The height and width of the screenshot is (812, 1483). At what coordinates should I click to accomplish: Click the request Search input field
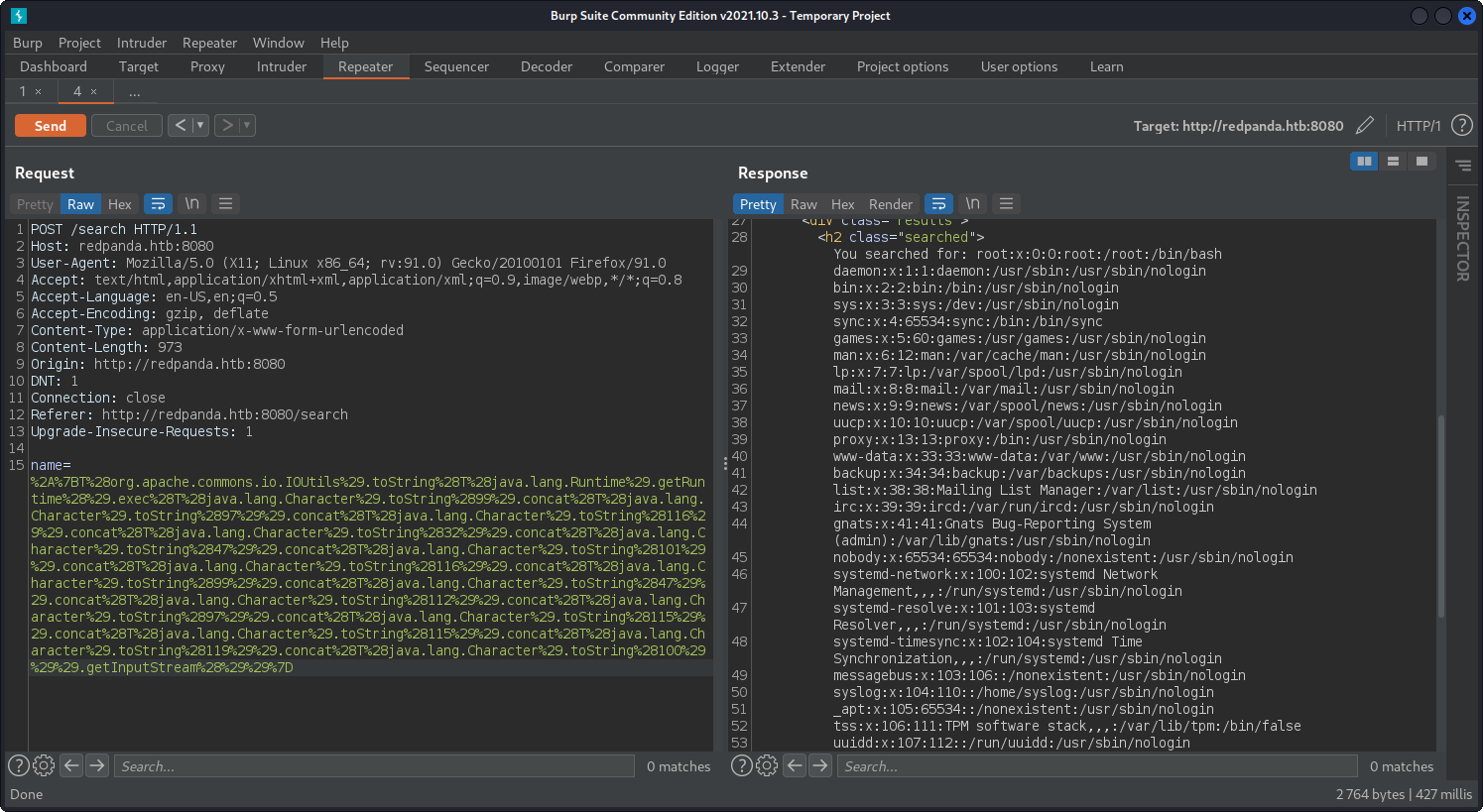pyautogui.click(x=374, y=765)
